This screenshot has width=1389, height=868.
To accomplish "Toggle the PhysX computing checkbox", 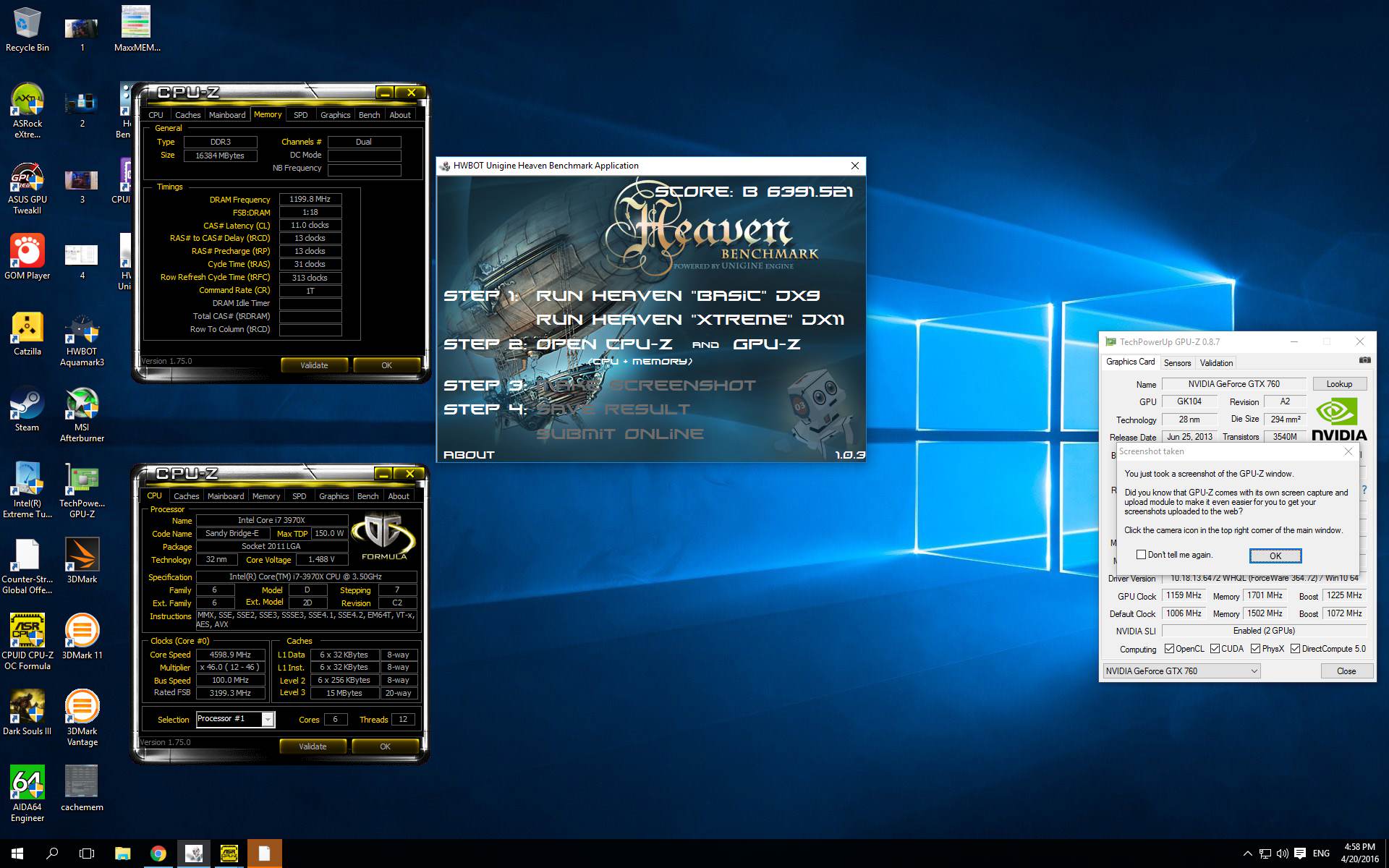I will pyautogui.click(x=1255, y=649).
